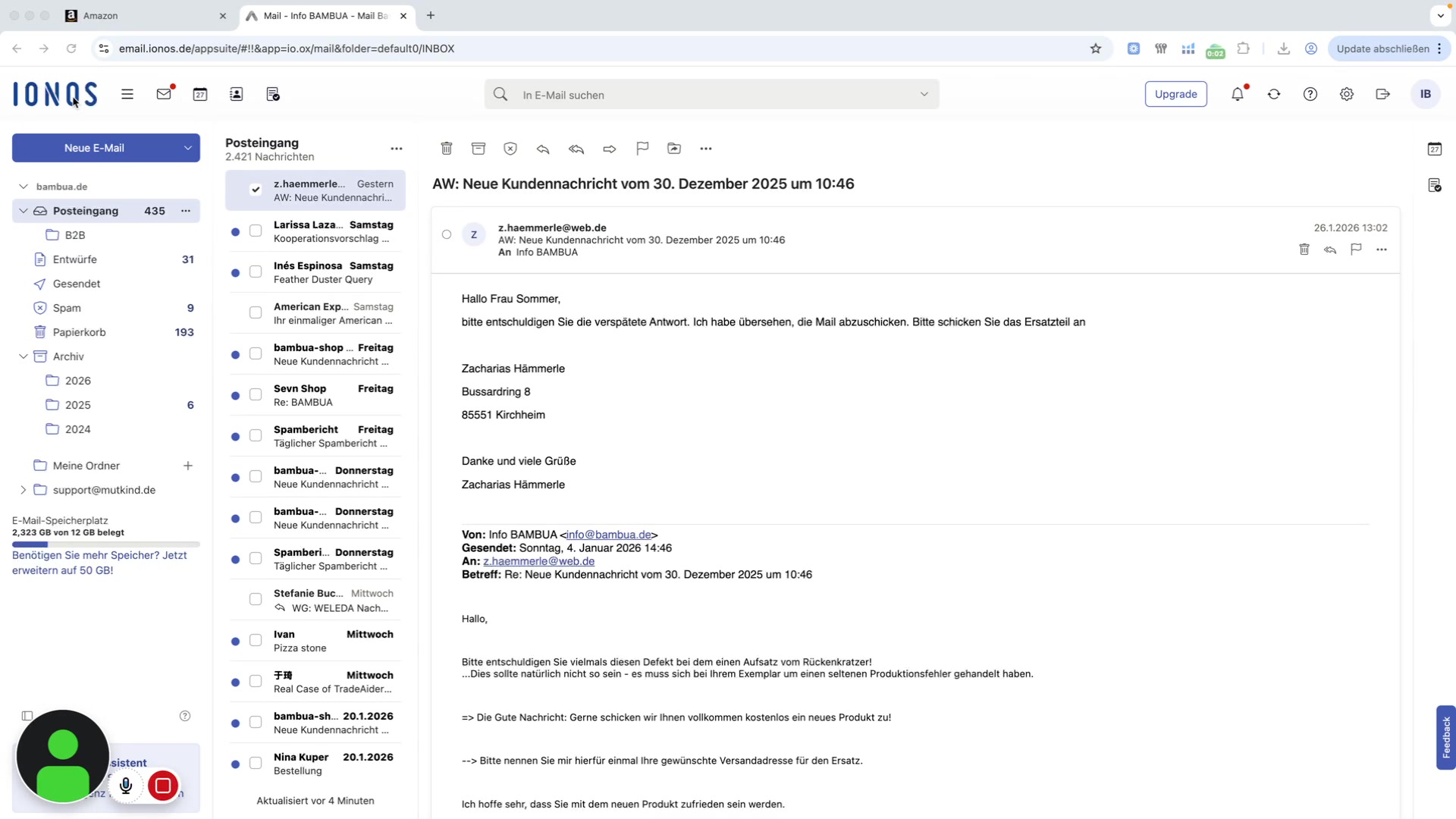The width and height of the screenshot is (1456, 819).
Task: Open the Calendar app icon in header
Action: coord(200,94)
